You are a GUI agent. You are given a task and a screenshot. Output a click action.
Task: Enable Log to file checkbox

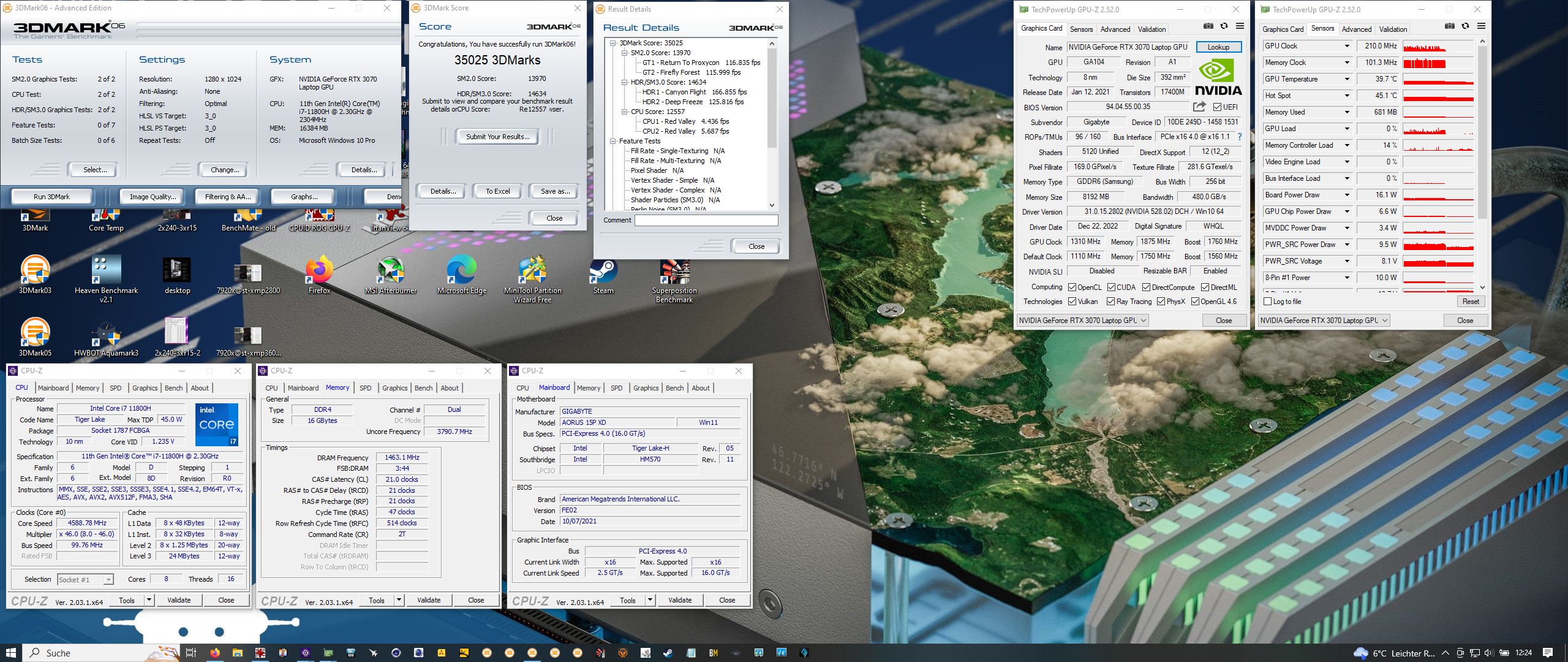pos(1268,301)
